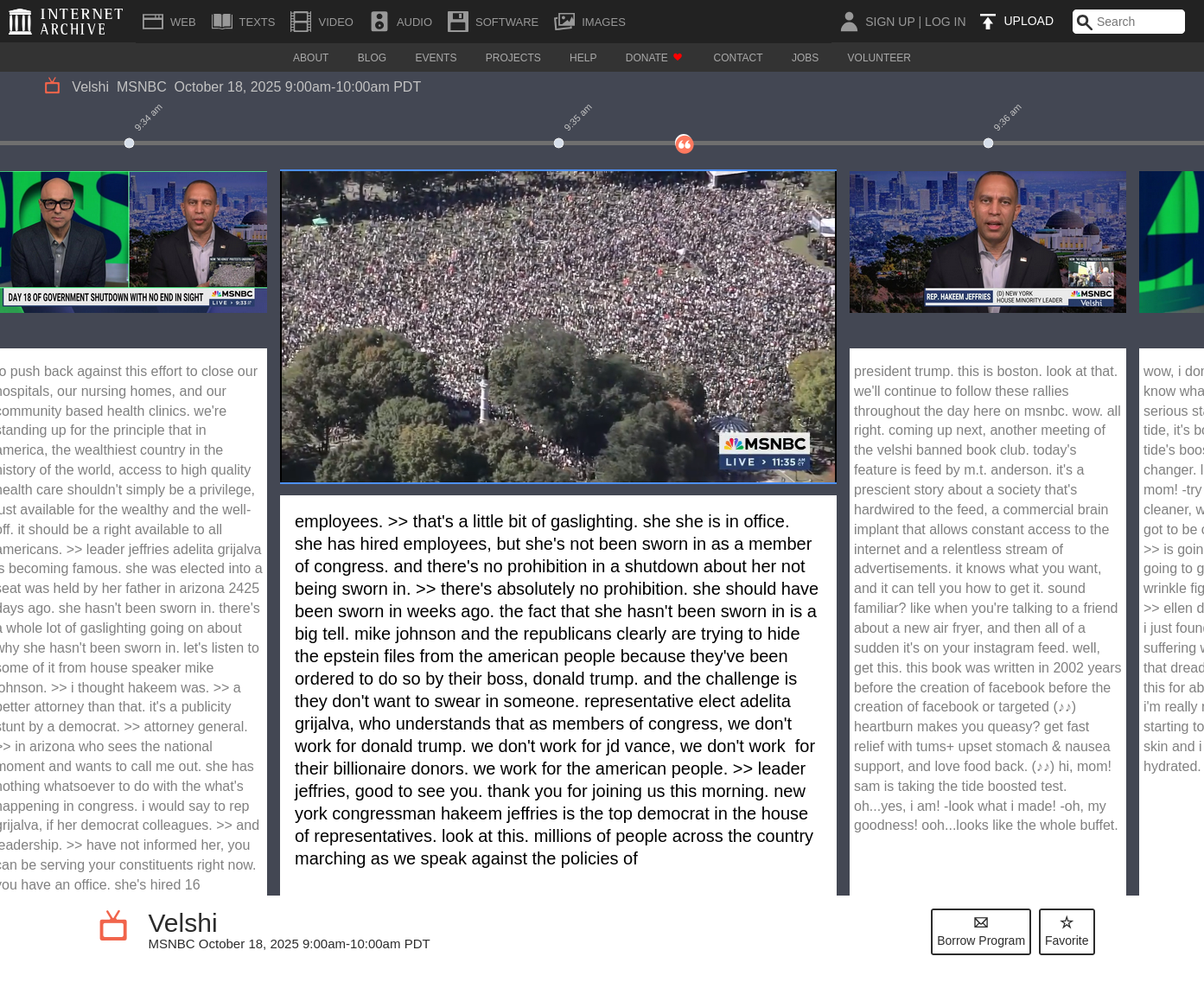Click the Log In link
The image size is (1204, 982).
click(945, 22)
